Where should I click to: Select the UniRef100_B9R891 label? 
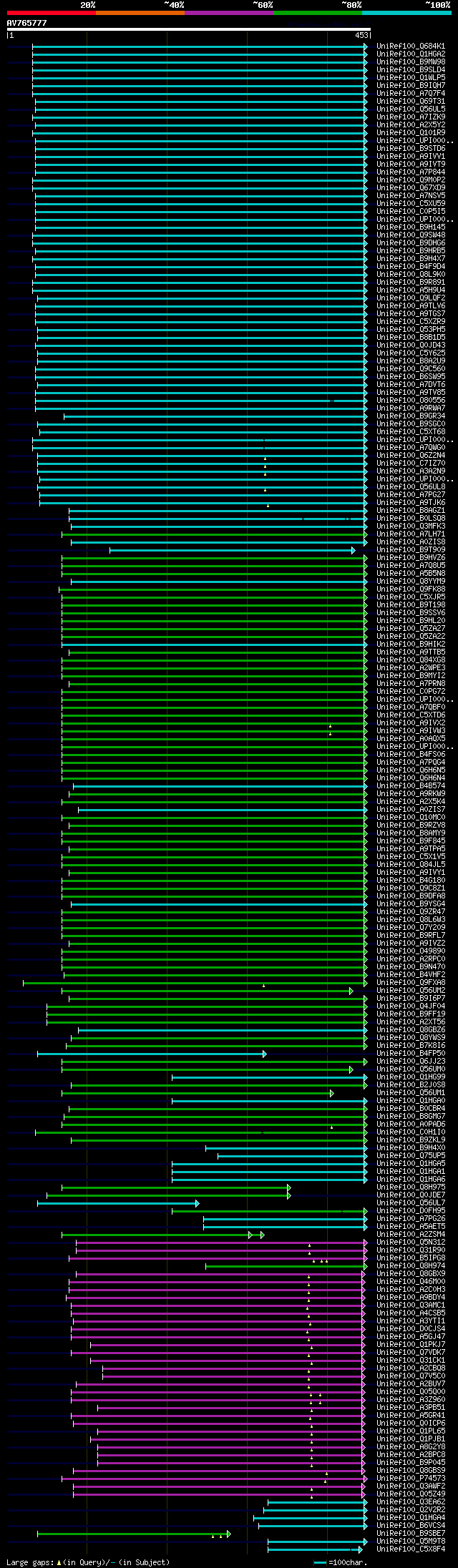411,282
